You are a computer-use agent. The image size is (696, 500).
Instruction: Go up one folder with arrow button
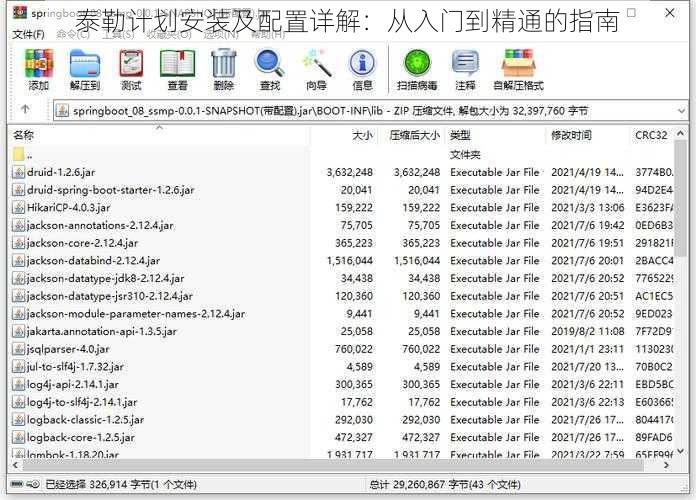[25, 109]
